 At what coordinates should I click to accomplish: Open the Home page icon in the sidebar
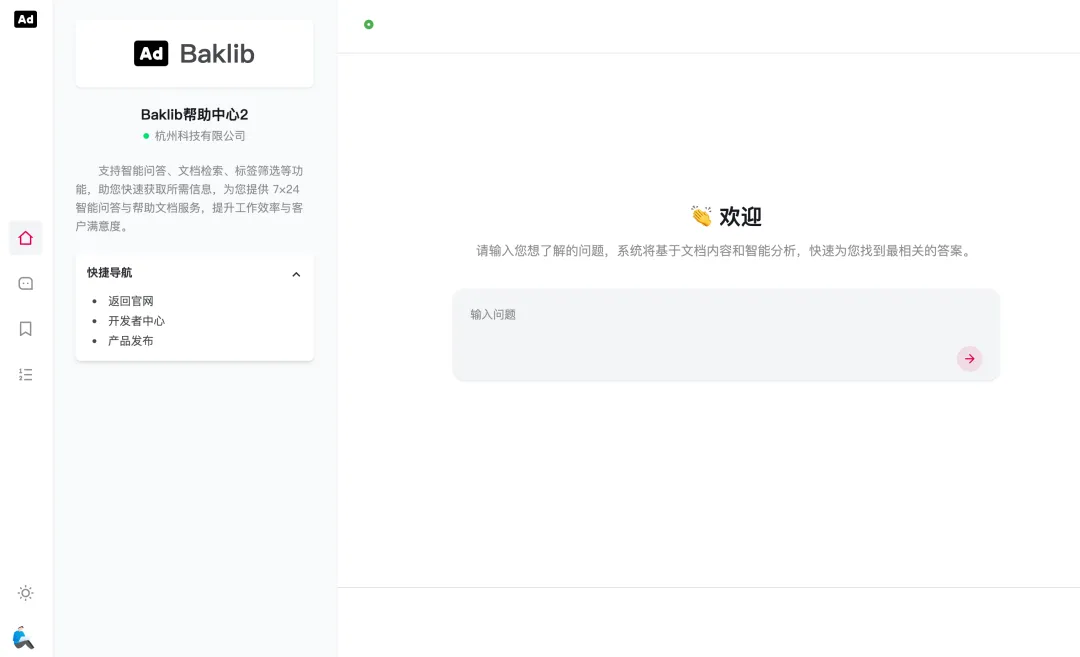coord(25,238)
